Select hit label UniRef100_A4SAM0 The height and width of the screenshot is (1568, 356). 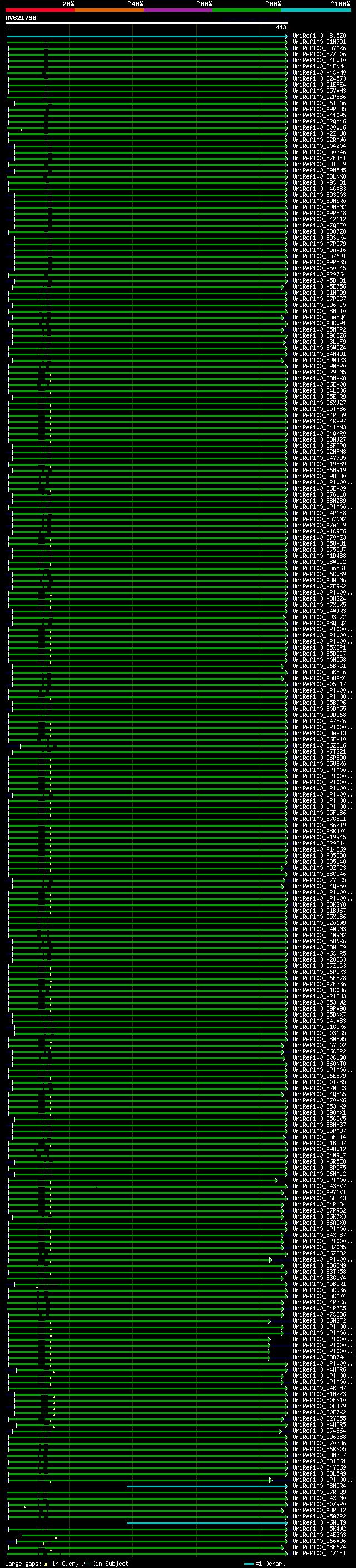pyautogui.click(x=319, y=72)
